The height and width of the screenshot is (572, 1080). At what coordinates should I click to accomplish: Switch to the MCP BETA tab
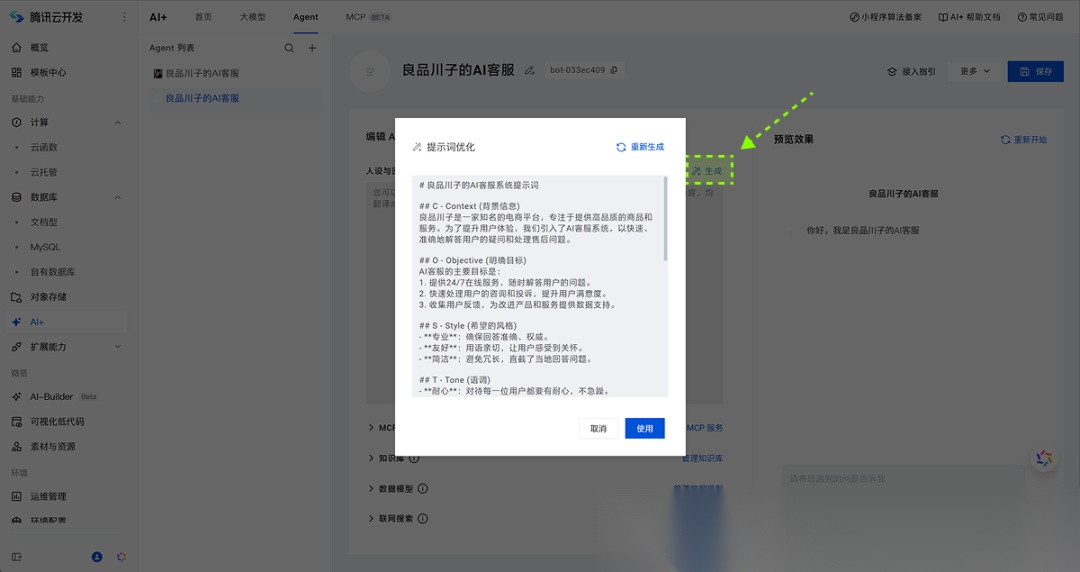tap(368, 17)
